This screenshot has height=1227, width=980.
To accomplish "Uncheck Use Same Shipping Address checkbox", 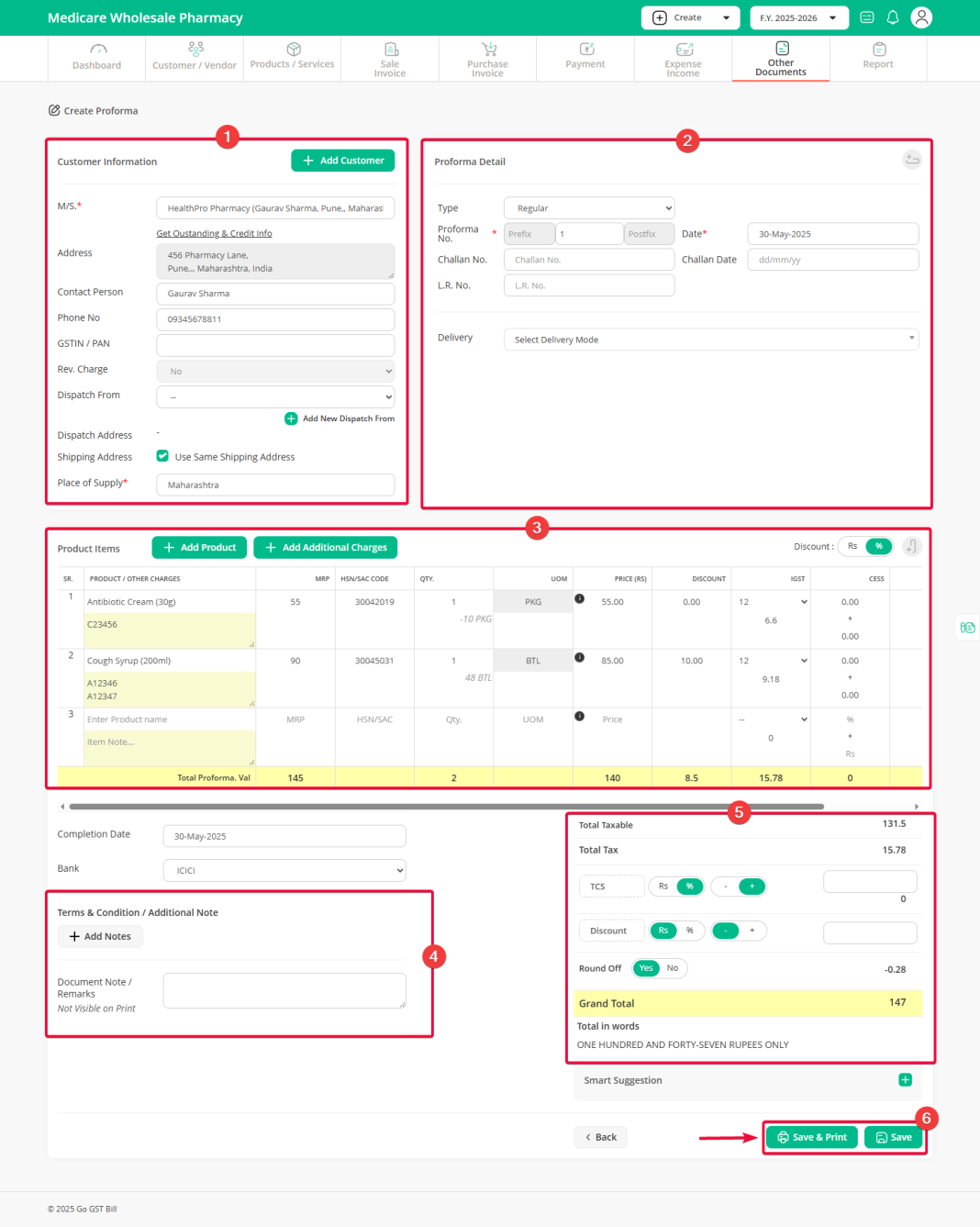I will (x=162, y=456).
